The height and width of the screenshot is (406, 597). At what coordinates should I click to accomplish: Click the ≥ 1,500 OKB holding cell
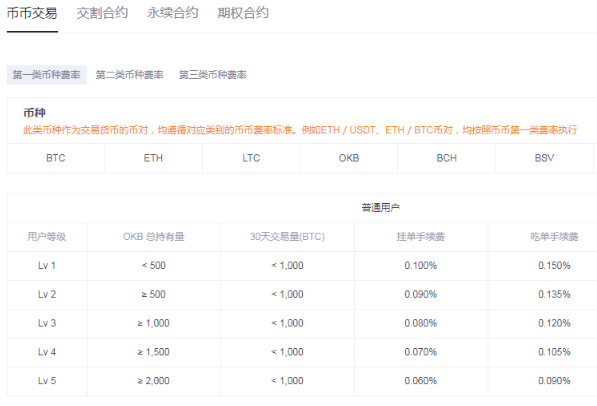tap(153, 352)
